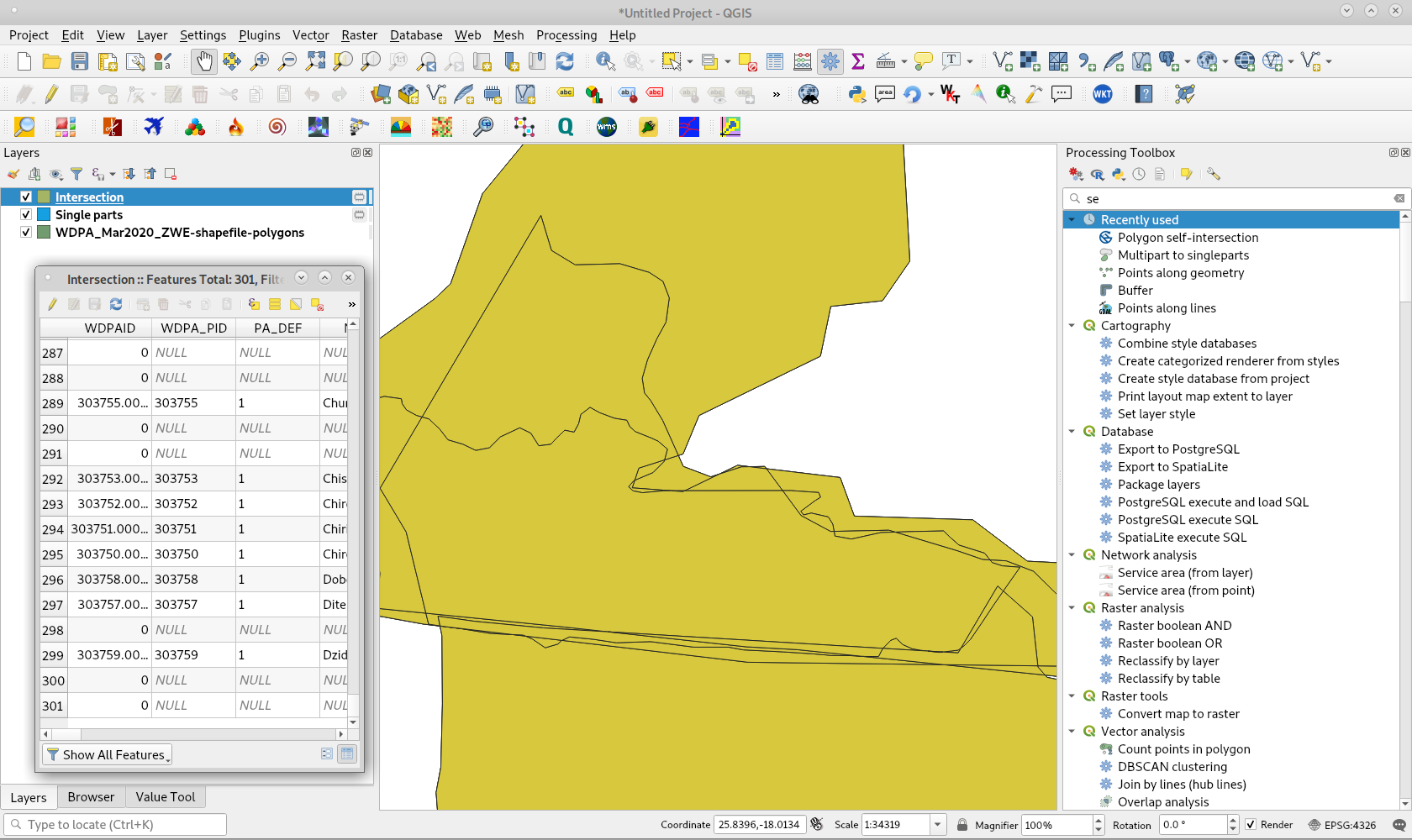Toggle the scale lock icon
This screenshot has width=1412, height=840.
pyautogui.click(x=962, y=825)
